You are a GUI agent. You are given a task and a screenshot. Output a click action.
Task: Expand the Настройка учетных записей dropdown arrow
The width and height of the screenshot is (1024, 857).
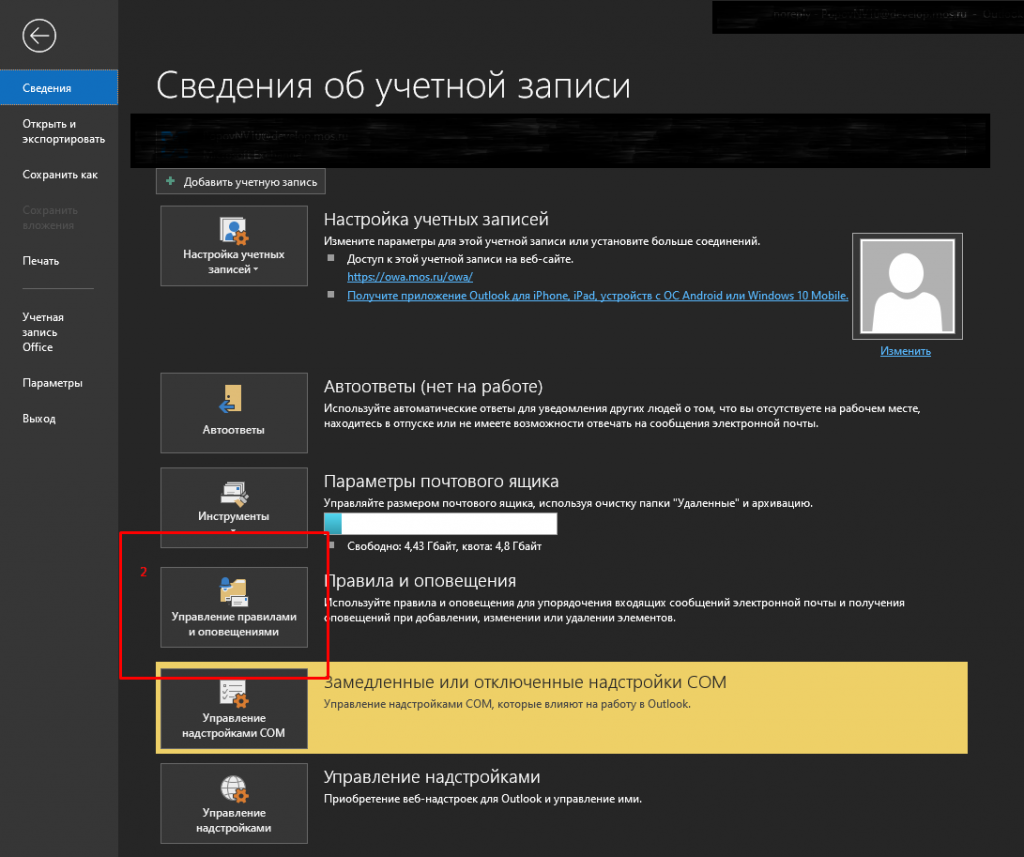coord(256,270)
